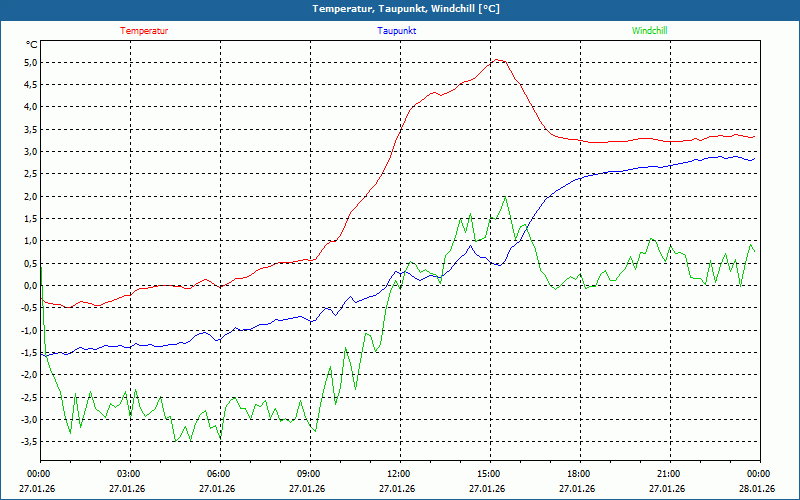Viewport: 800px width, 500px height.
Task: Click the -3,5 y-axis value
Action: (30, 441)
